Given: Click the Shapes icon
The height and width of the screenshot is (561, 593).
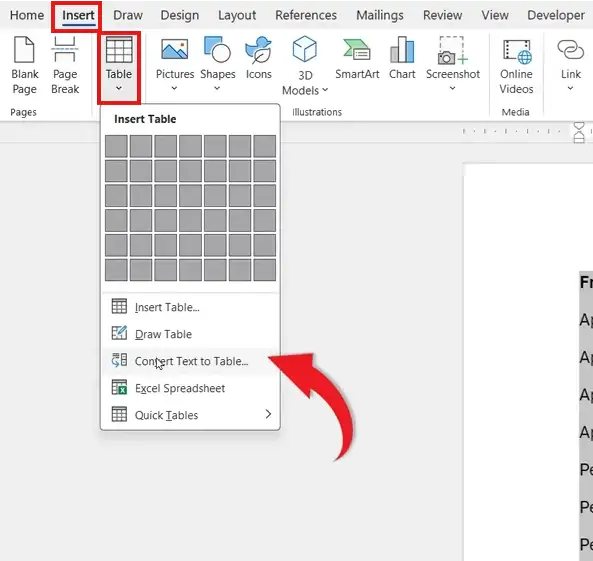Looking at the screenshot, I should [x=217, y=50].
